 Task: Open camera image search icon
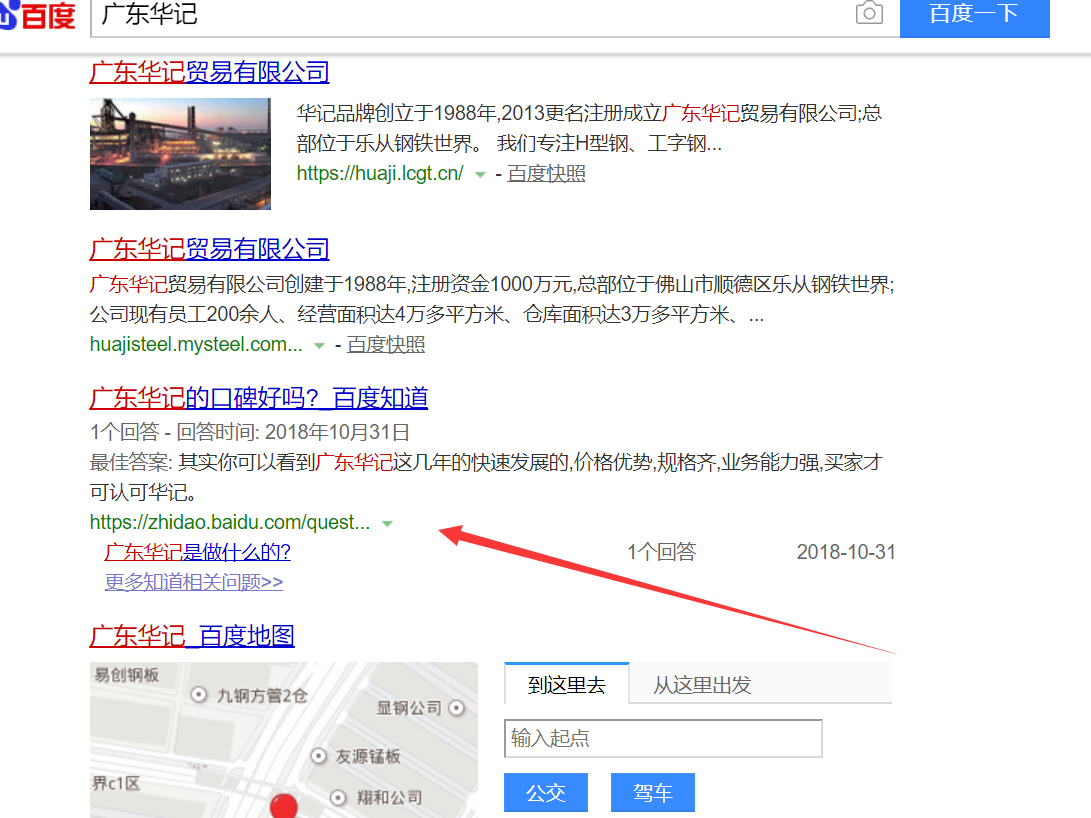869,13
